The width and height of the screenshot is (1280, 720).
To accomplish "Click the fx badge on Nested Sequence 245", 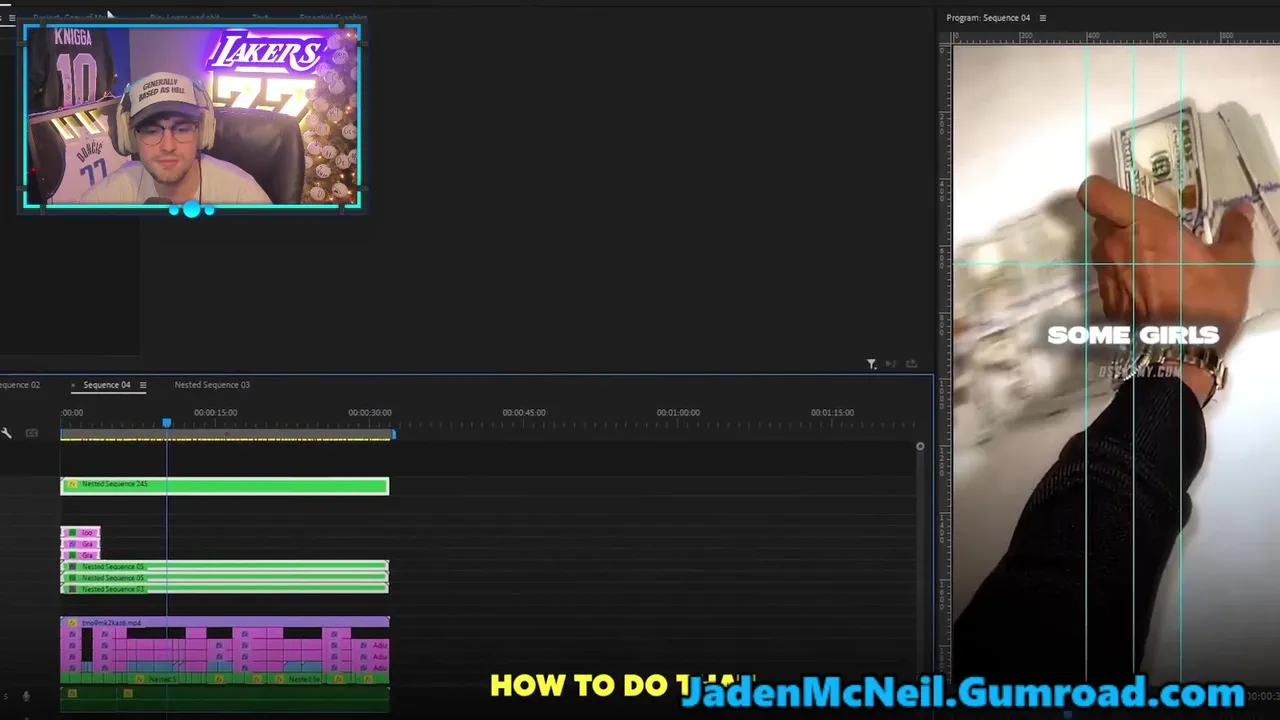I will point(72,484).
